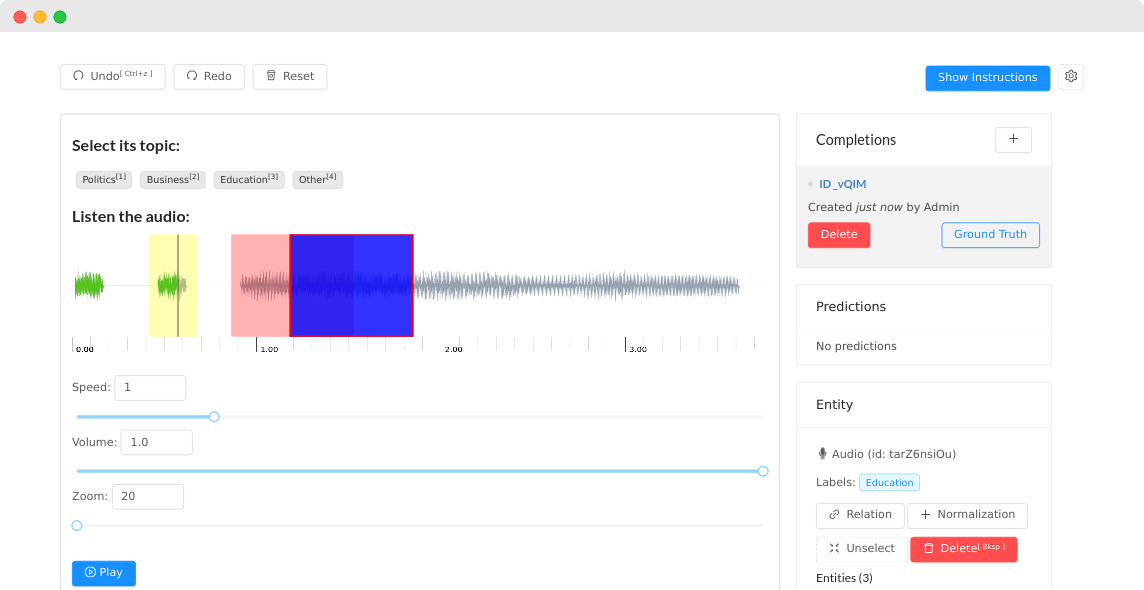
Task: Reset the annotation with Reset button
Action: click(290, 77)
